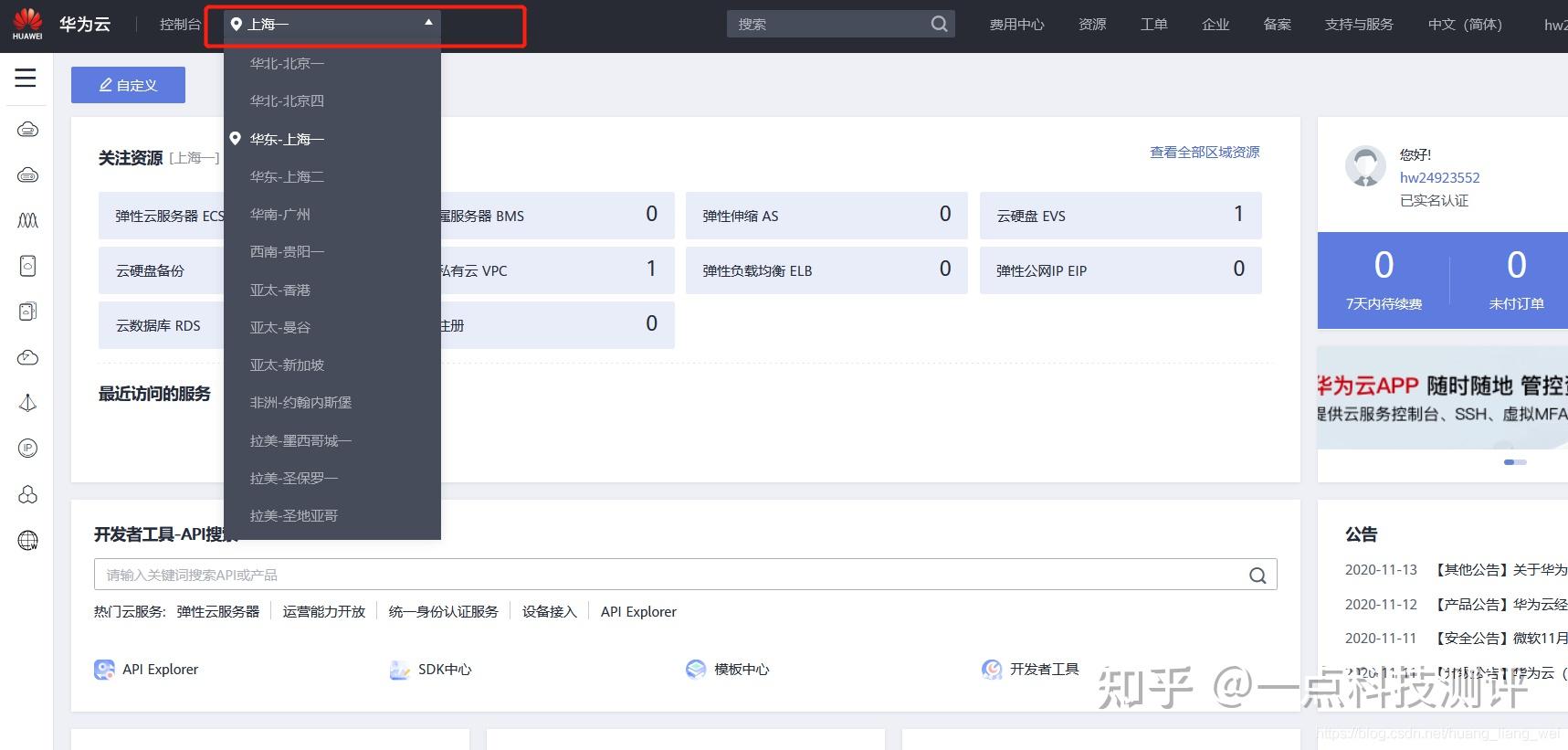The width and height of the screenshot is (1568, 750).
Task: Open 资源 in the top bar
Action: click(x=1092, y=24)
